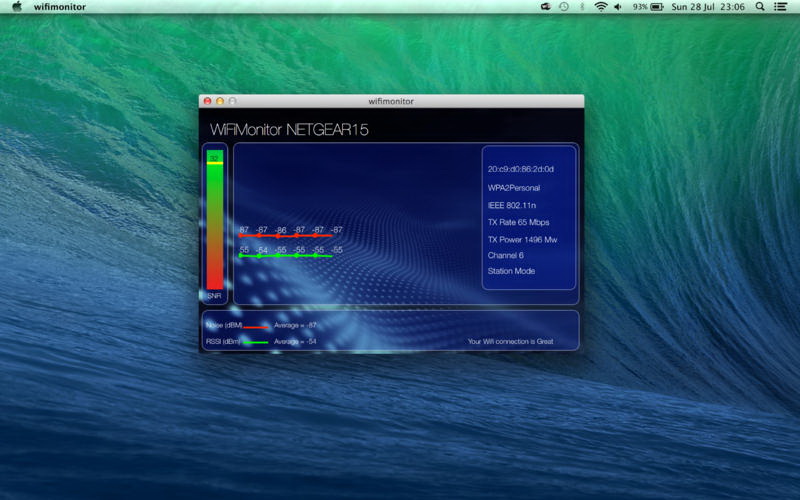This screenshot has width=800, height=500.
Task: Open the Notification Center icon
Action: [x=781, y=7]
